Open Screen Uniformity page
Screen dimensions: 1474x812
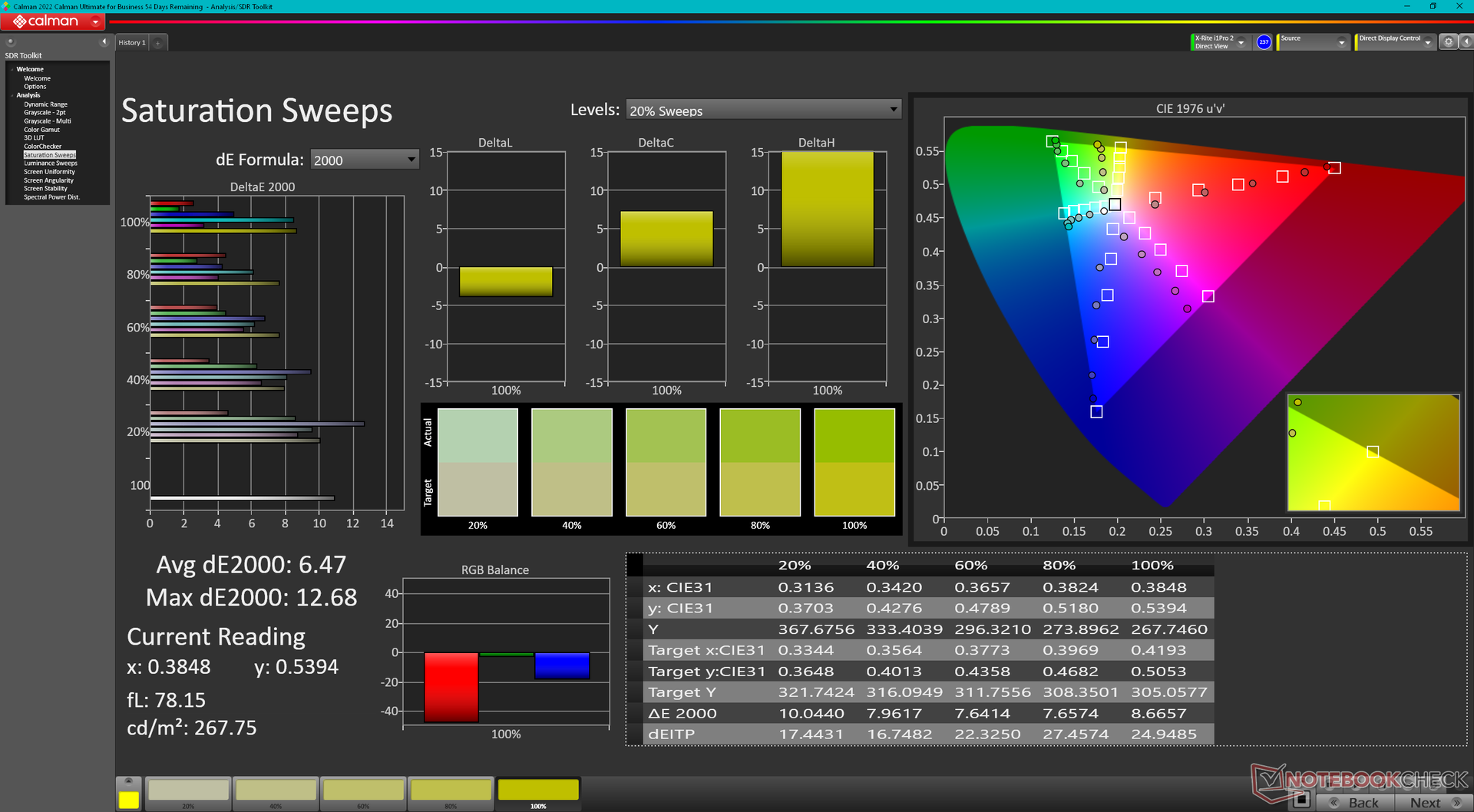(x=49, y=172)
